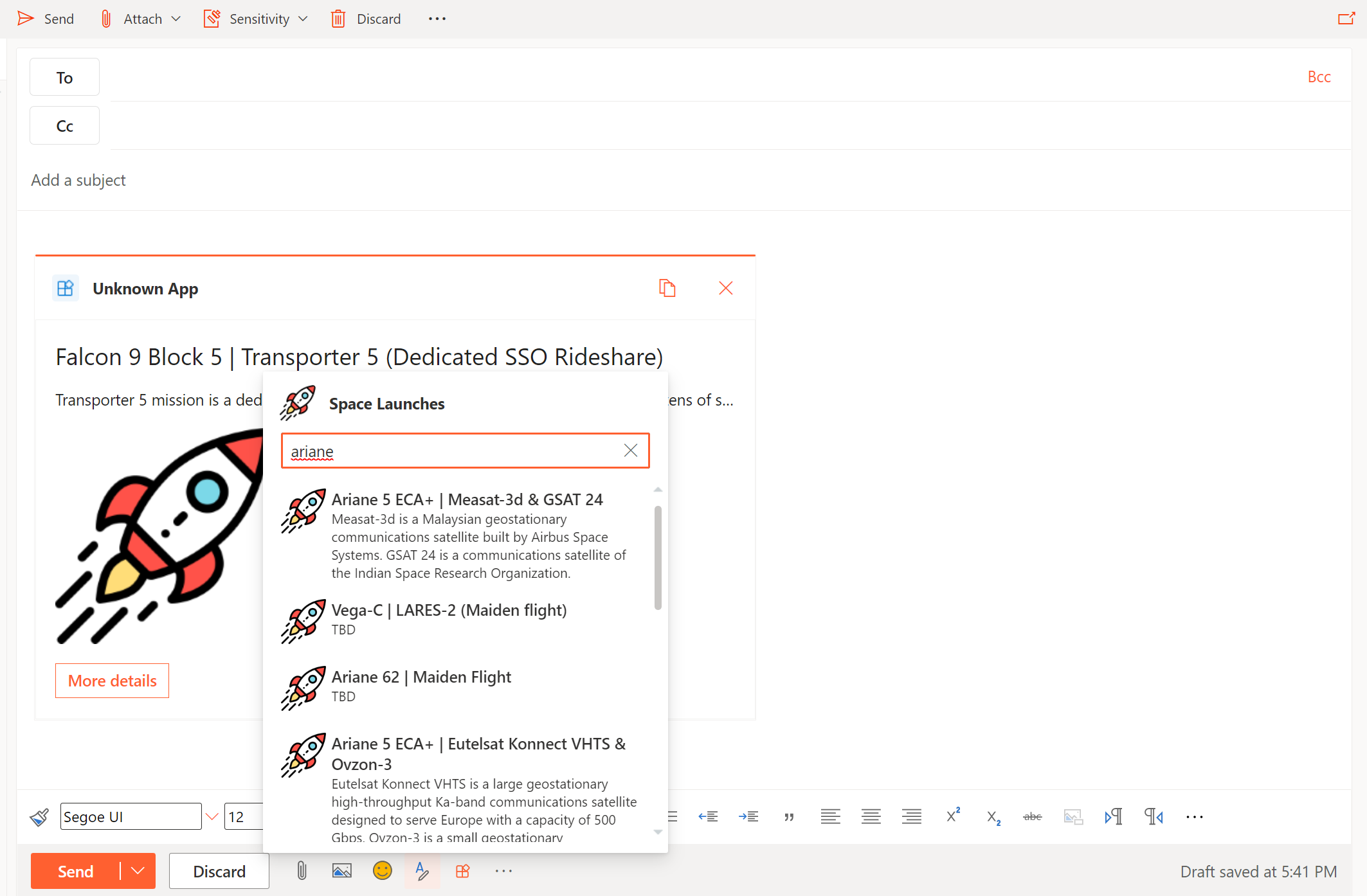Click More details link for Transporter 5
The image size is (1367, 896).
coord(113,680)
